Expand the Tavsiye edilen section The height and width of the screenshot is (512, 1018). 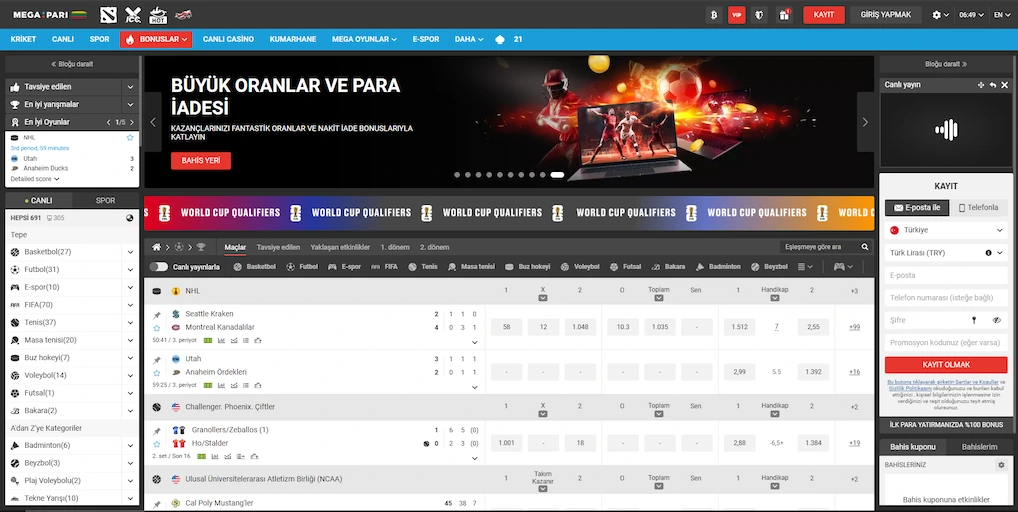[x=130, y=87]
